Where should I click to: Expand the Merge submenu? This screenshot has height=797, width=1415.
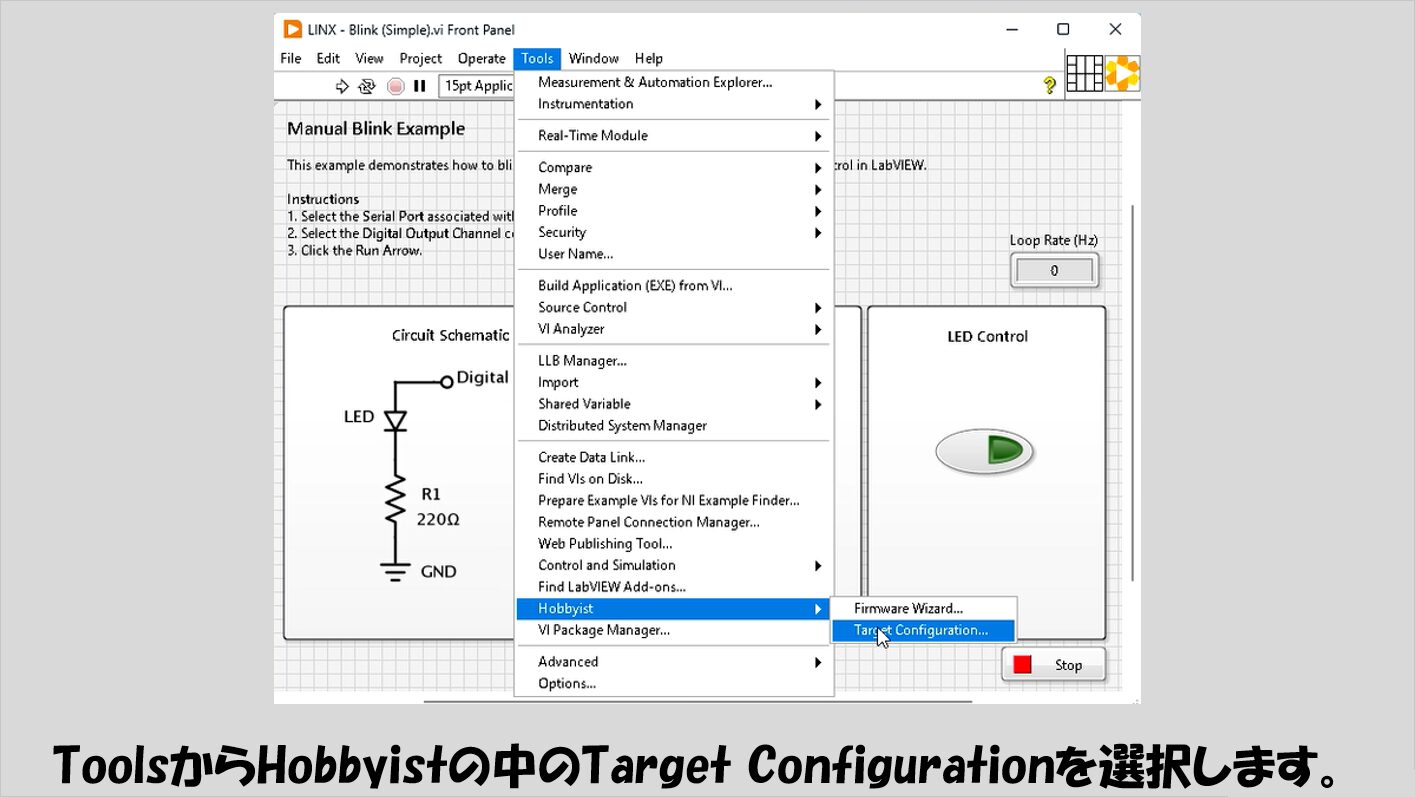pyautogui.click(x=673, y=190)
